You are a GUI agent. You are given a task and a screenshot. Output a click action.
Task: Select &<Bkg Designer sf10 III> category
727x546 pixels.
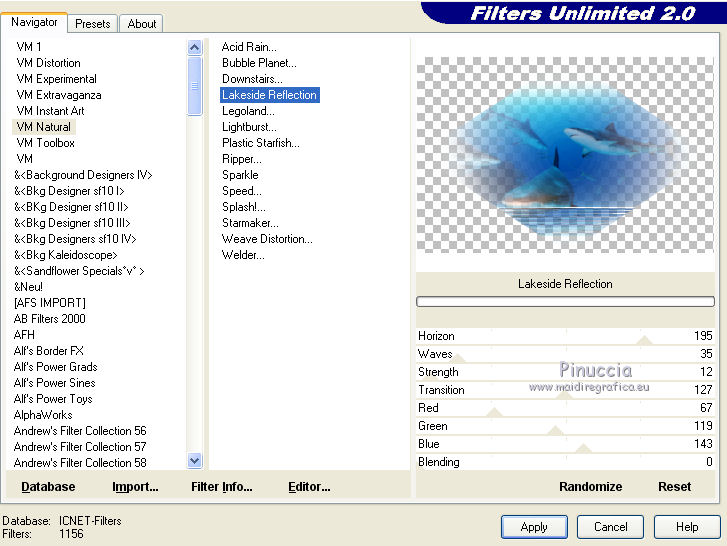[72, 223]
